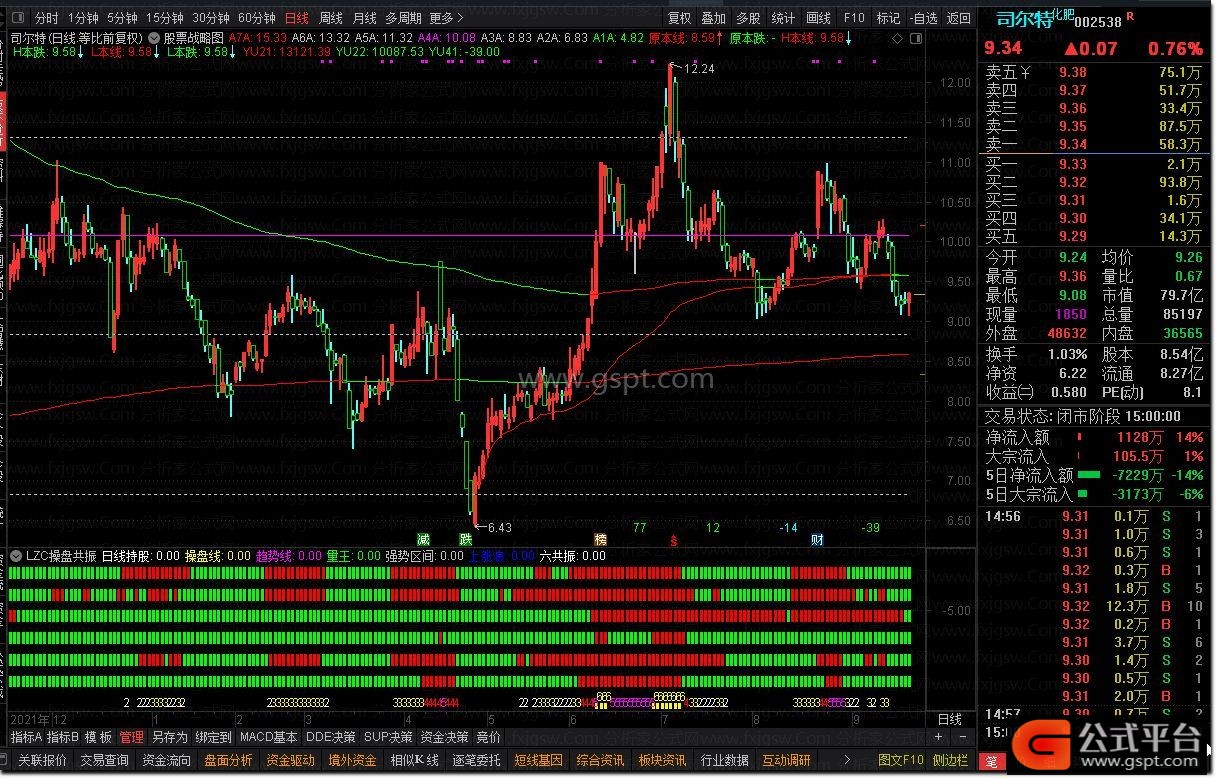
Task: Switch to 1分钟 period
Action: [83, 18]
